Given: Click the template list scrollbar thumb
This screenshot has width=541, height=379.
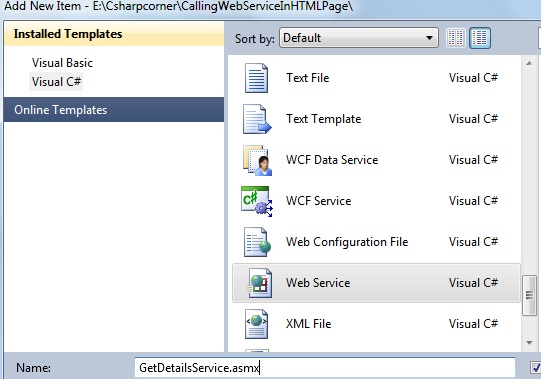Looking at the screenshot, I should tap(529, 295).
